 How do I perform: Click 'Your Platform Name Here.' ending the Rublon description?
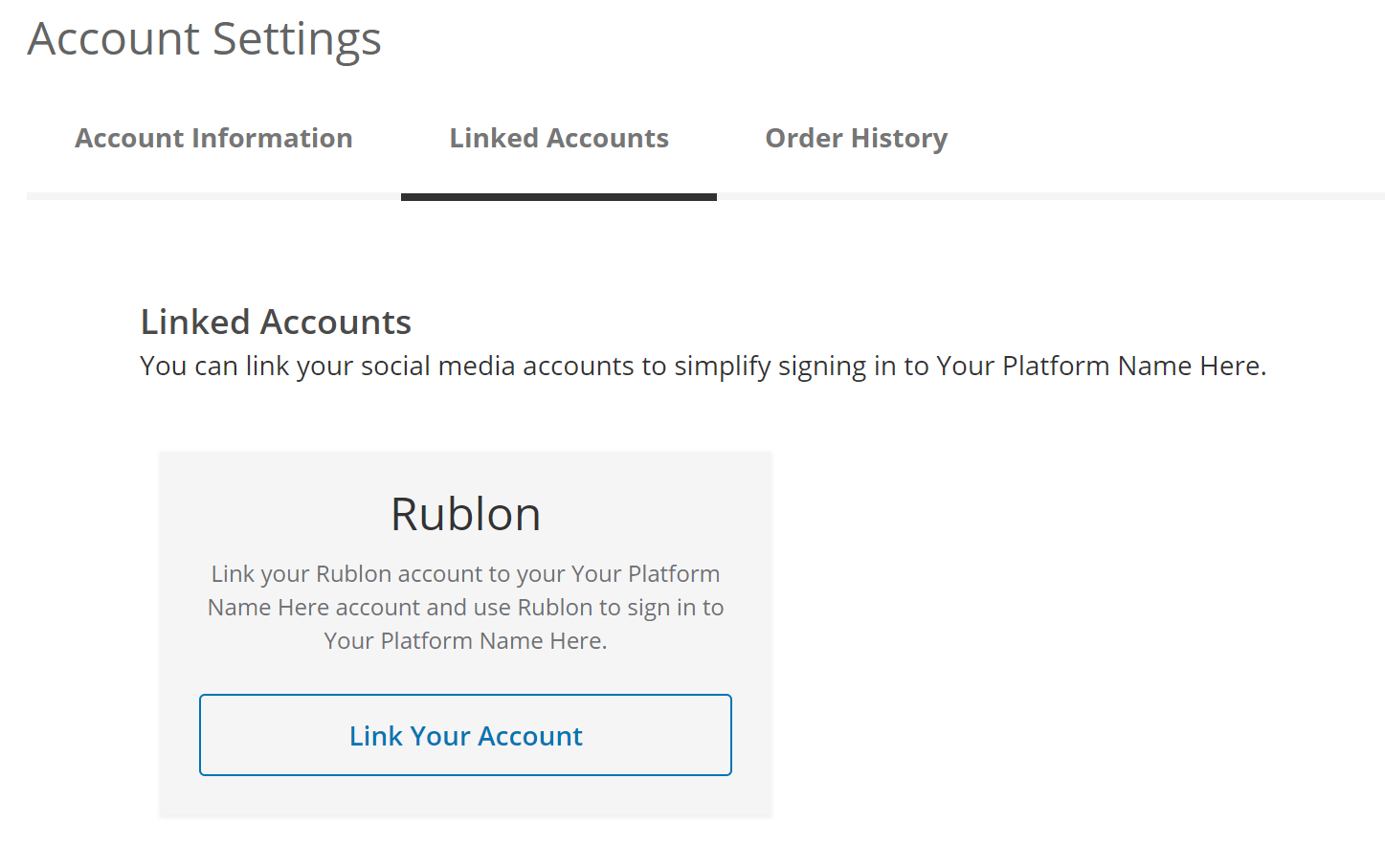coord(465,641)
